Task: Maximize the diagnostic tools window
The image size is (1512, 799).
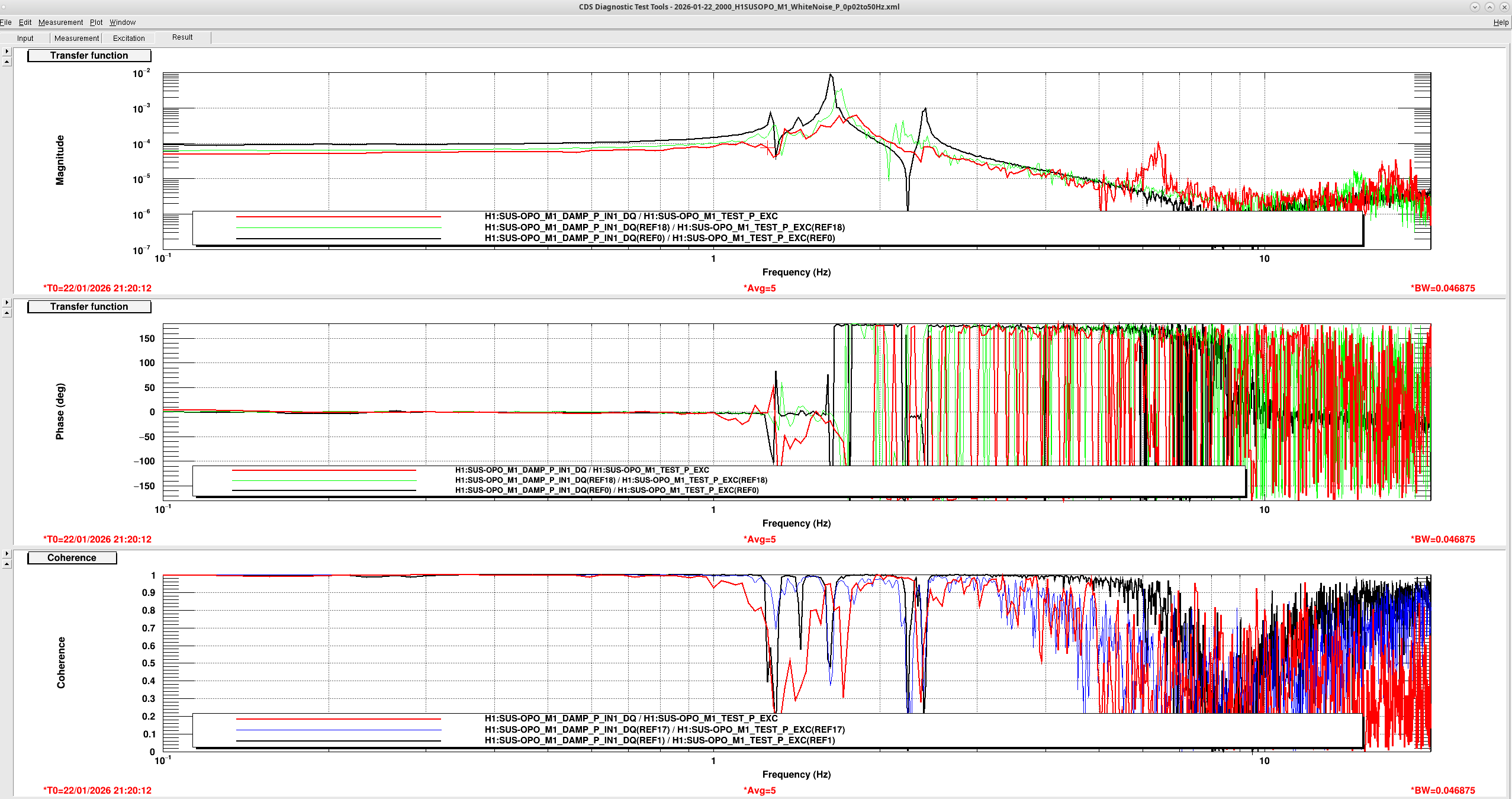Action: [1490, 7]
